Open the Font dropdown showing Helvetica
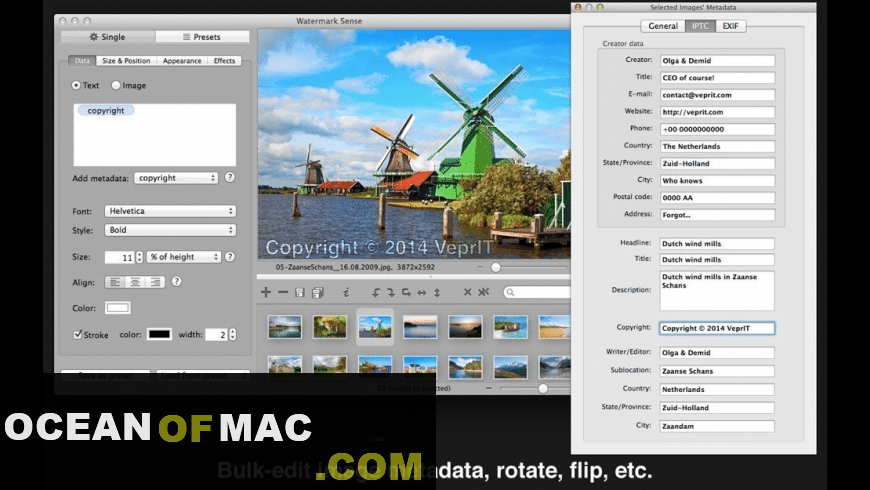Viewport: 870px width, 490px height. (170, 211)
